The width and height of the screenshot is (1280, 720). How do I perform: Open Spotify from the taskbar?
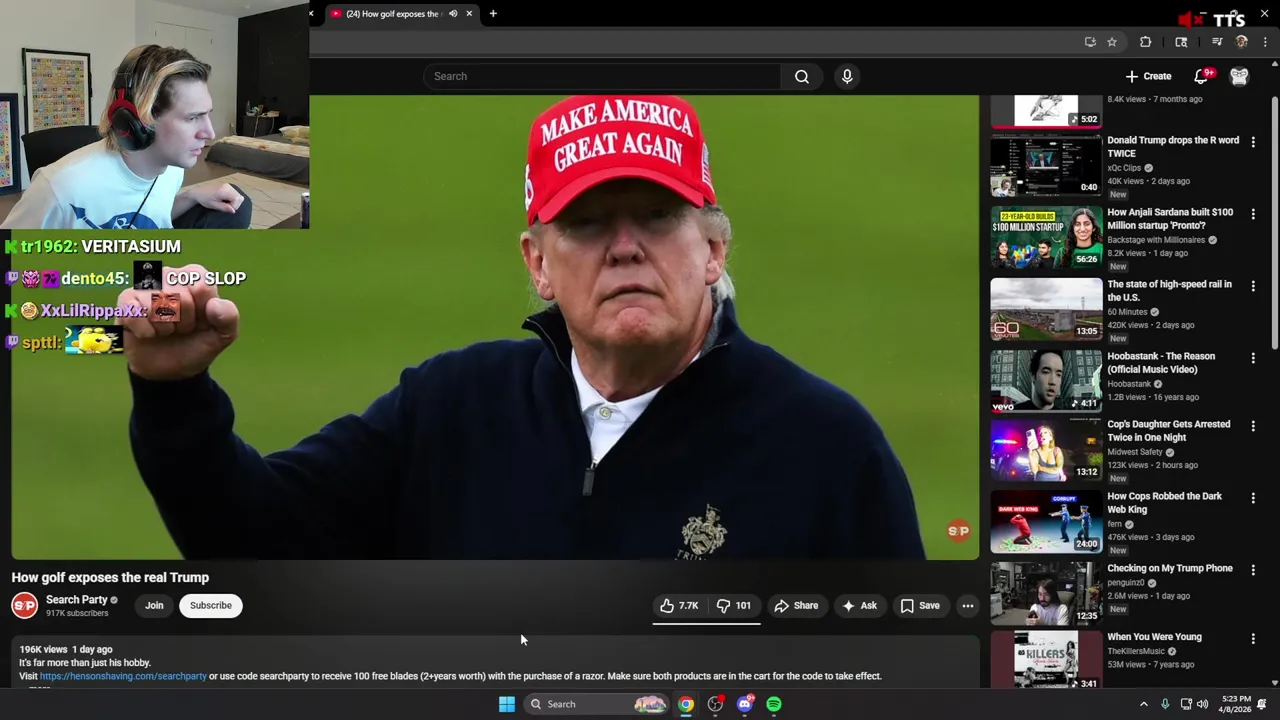774,704
